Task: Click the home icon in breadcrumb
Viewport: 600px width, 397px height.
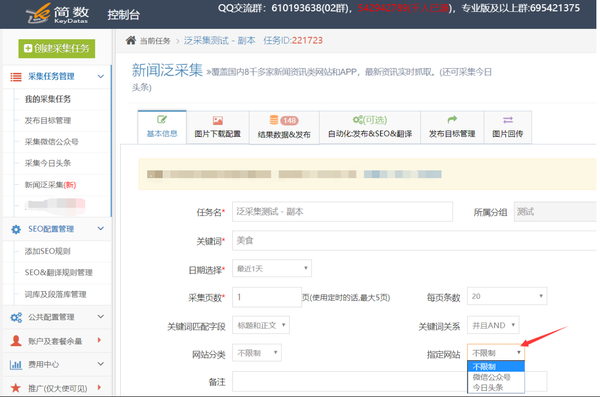Action: 130,40
